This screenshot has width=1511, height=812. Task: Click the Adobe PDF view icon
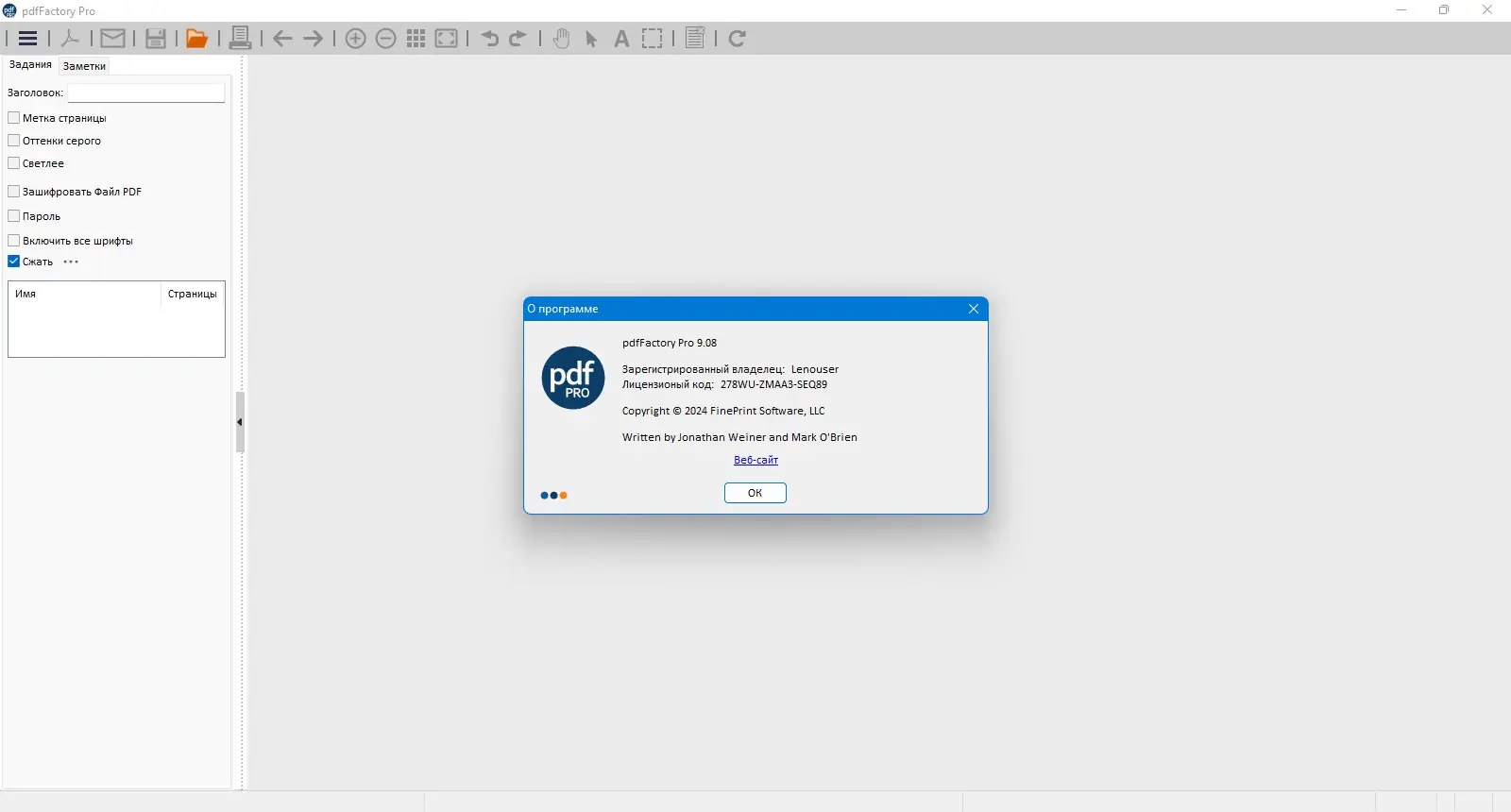pyautogui.click(x=70, y=39)
